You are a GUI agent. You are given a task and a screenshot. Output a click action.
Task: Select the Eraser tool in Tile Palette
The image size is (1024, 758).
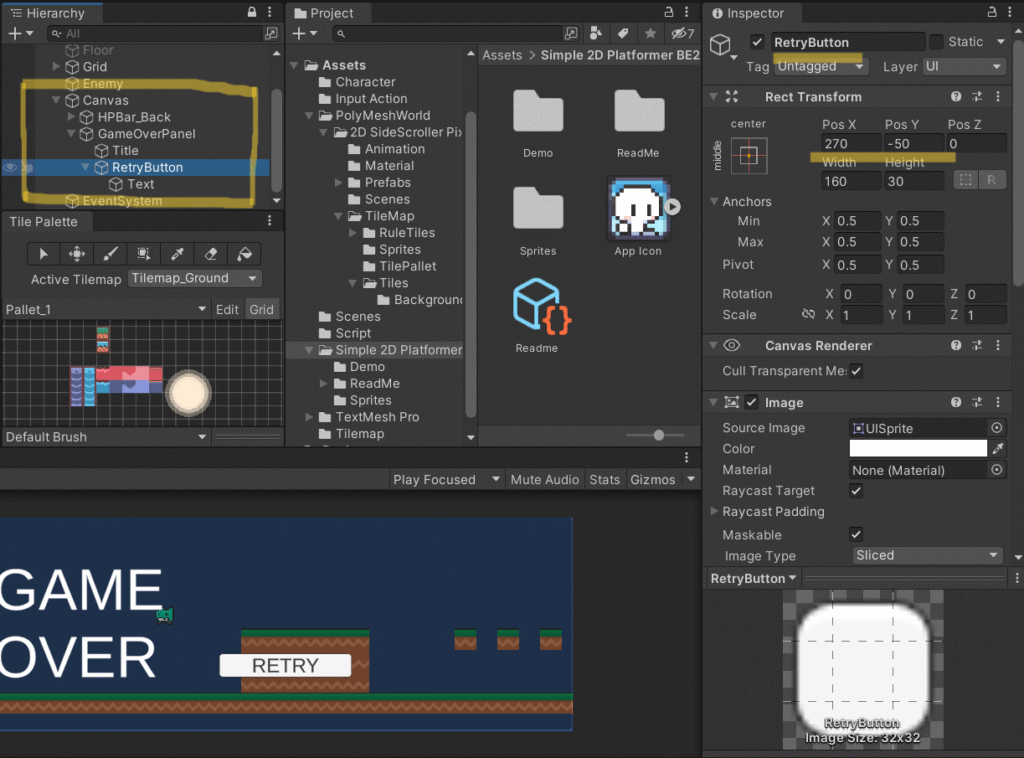[x=211, y=254]
